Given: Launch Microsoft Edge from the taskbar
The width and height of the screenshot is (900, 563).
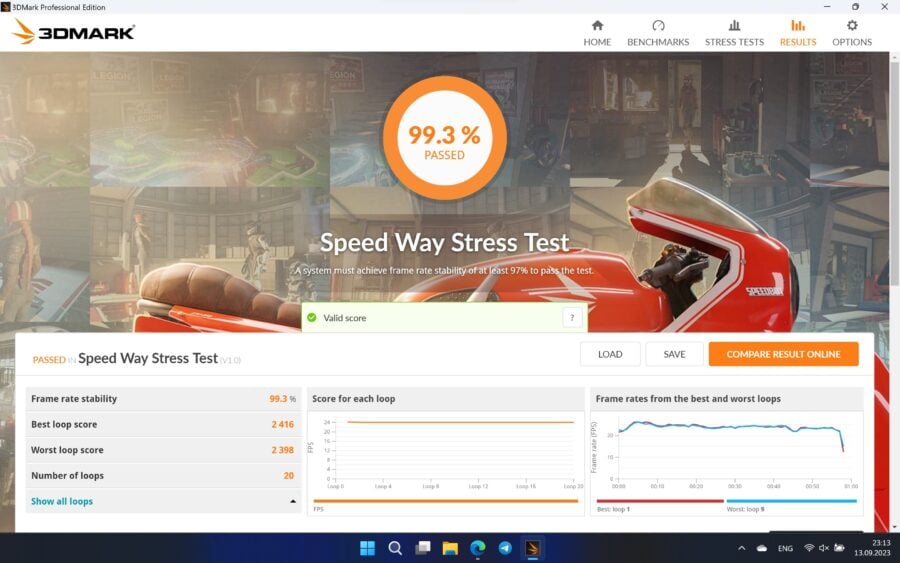Looking at the screenshot, I should click(478, 548).
